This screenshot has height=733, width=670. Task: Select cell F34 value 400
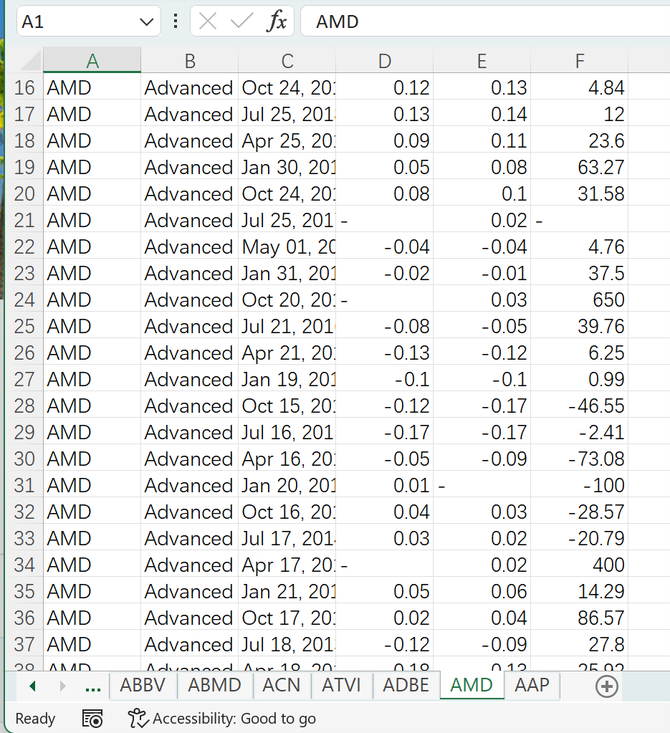(579, 565)
